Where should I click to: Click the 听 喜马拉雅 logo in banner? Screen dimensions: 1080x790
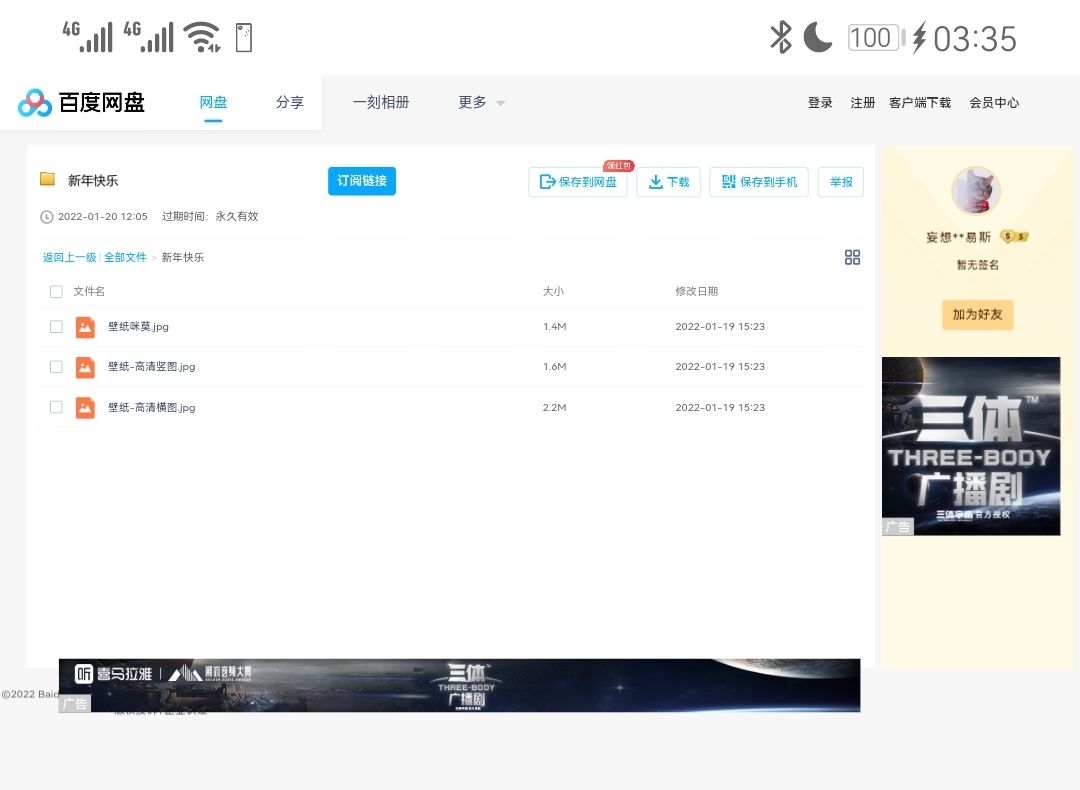click(x=113, y=673)
